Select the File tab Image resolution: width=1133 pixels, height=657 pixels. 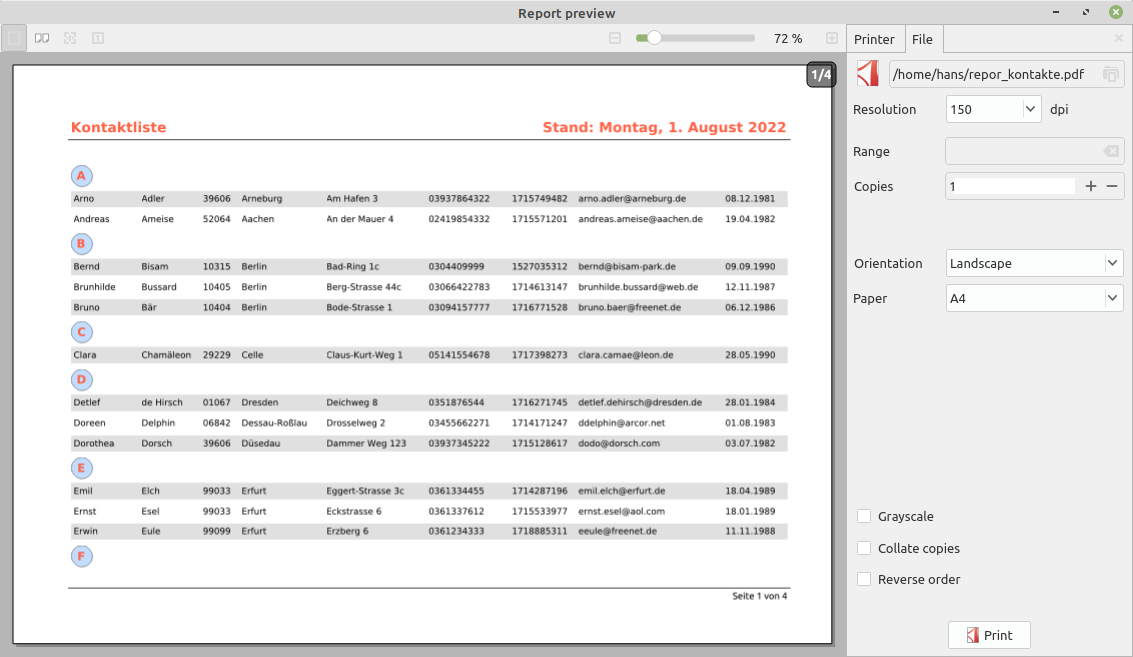click(922, 39)
